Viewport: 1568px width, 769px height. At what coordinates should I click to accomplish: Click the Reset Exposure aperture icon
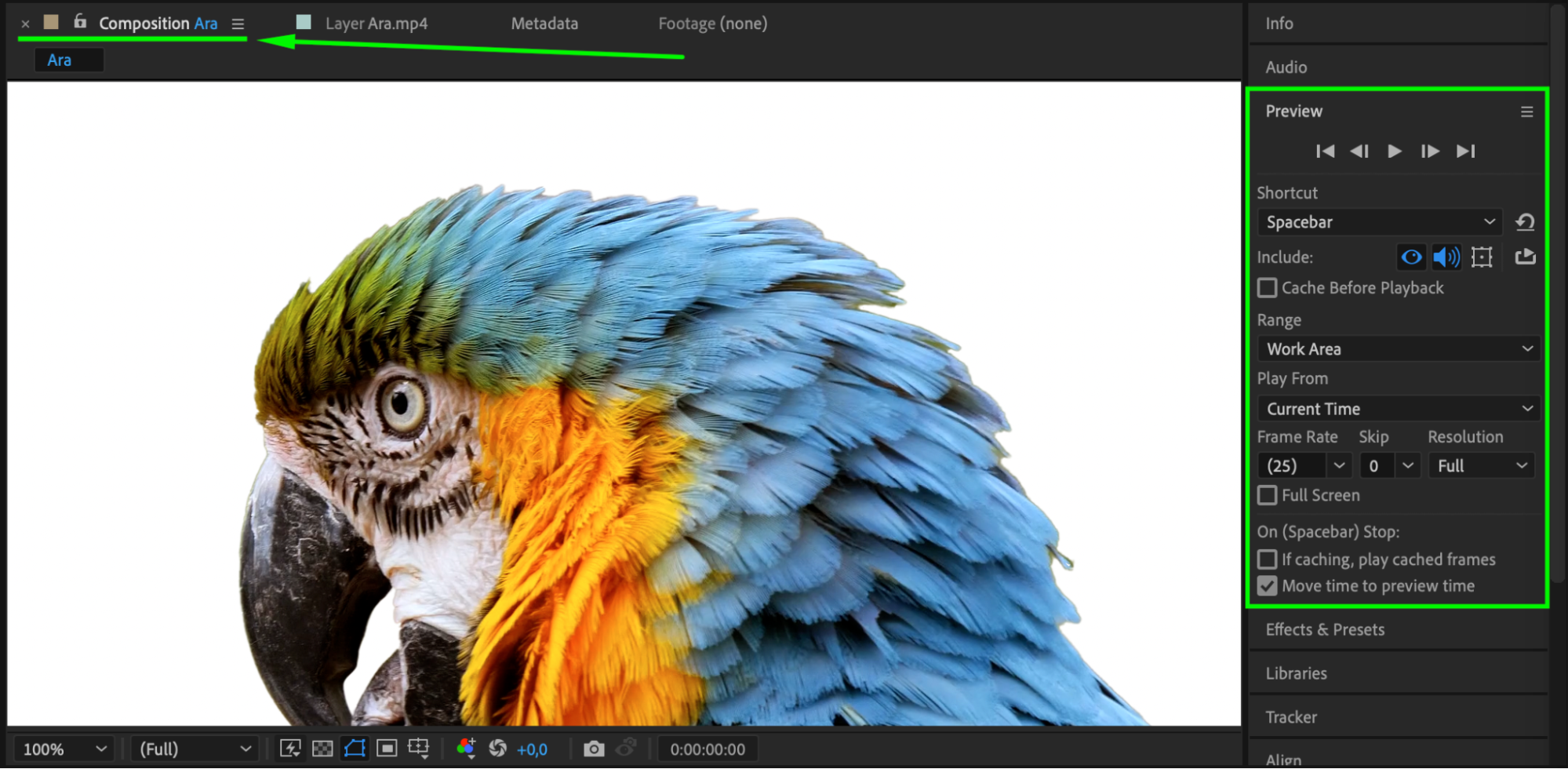pyautogui.click(x=497, y=749)
